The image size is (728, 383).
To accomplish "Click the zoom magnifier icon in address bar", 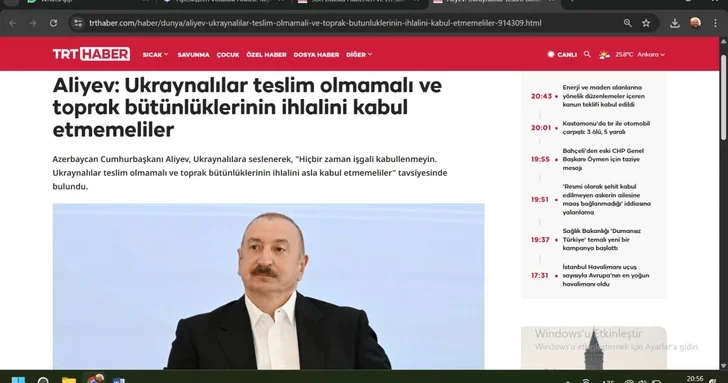I will [628, 23].
